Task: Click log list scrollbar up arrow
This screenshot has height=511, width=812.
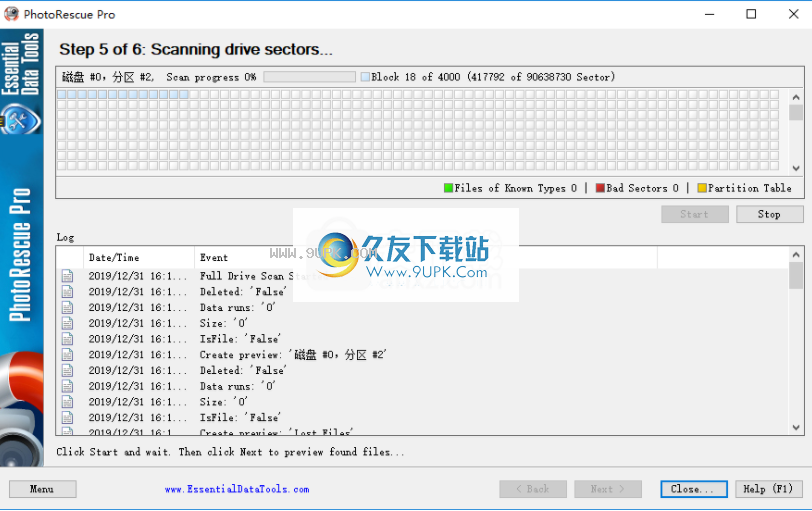Action: click(796, 254)
